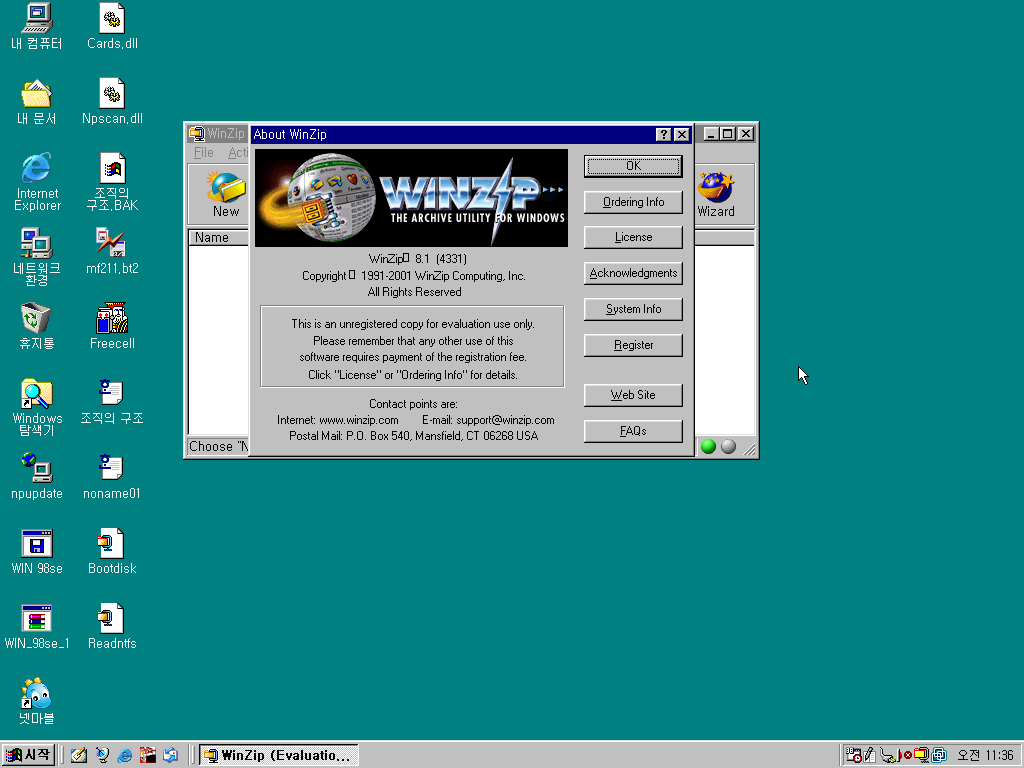Select the My Computer desktop icon
This screenshot has height=768, width=1024.
(x=37, y=27)
